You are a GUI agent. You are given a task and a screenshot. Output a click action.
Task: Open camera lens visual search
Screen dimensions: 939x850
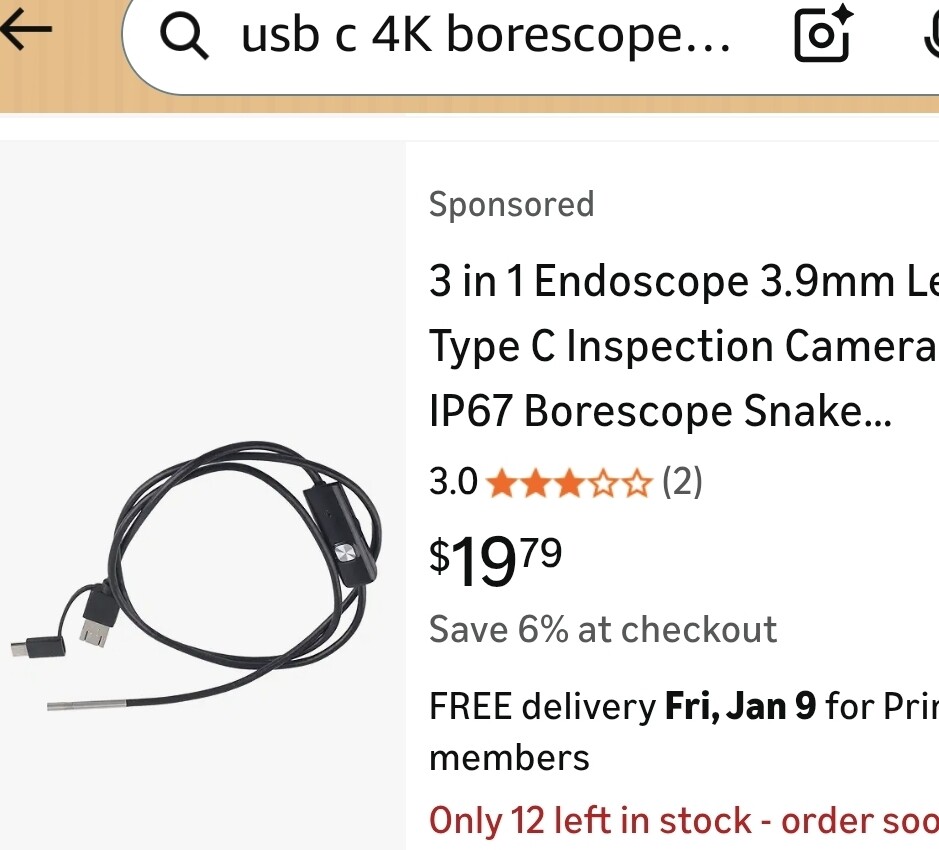[822, 34]
